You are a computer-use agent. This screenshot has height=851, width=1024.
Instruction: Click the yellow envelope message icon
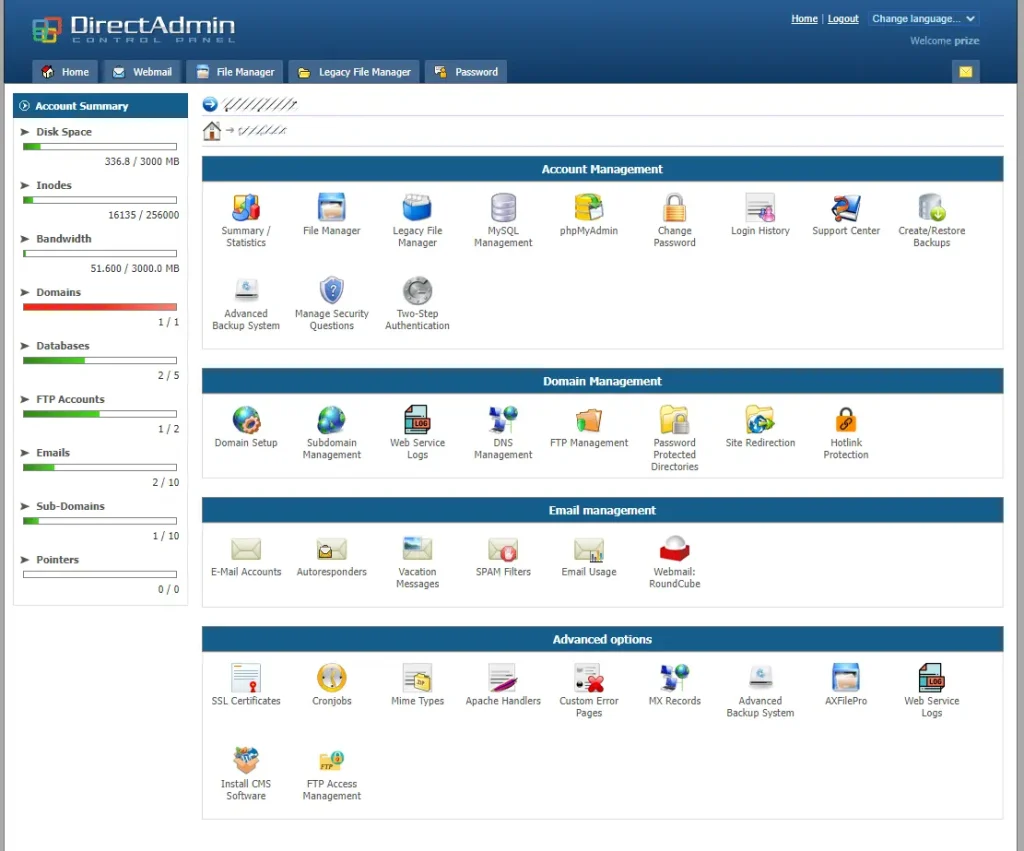[x=965, y=72]
